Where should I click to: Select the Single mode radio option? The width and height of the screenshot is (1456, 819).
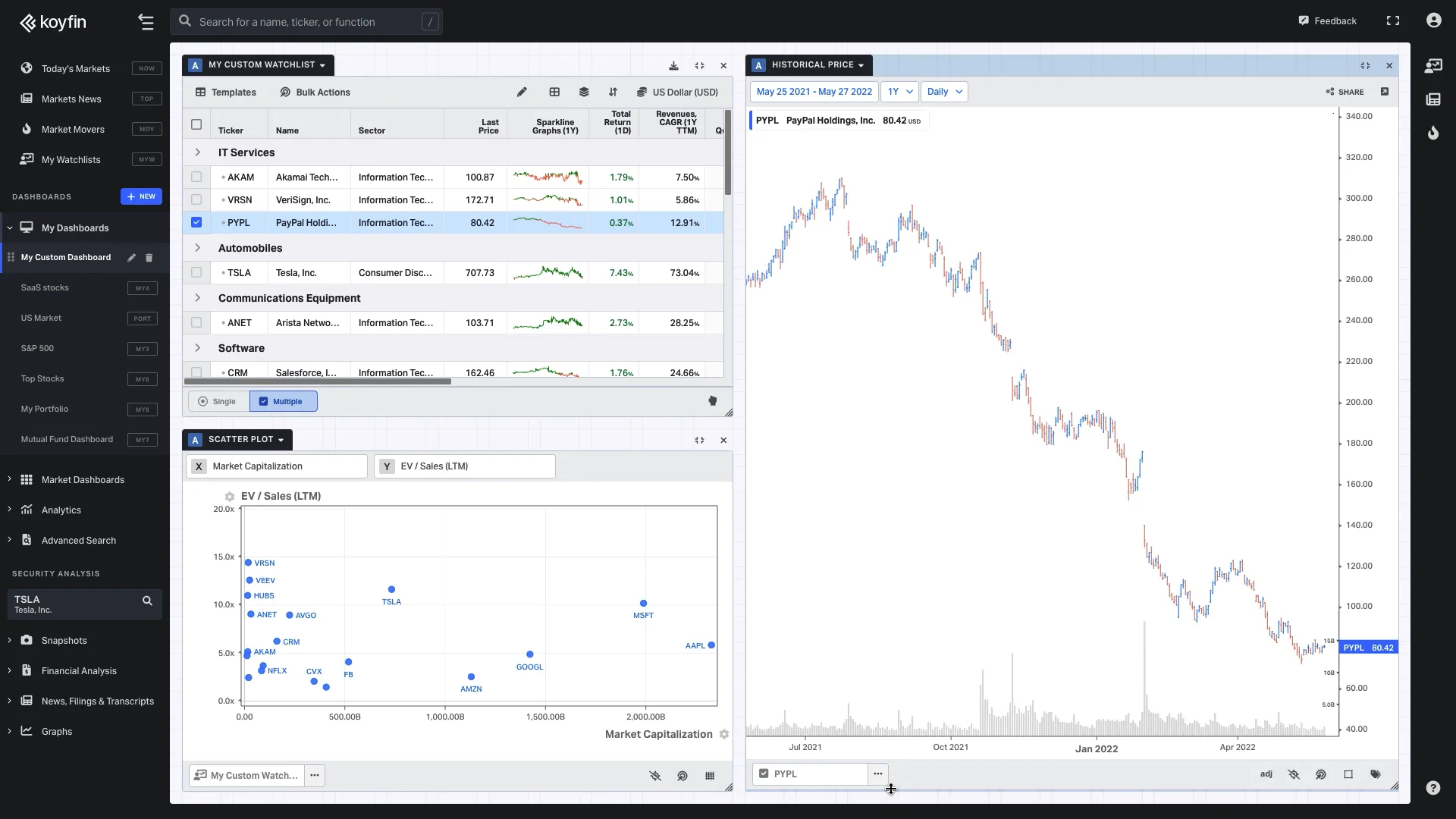coord(218,402)
